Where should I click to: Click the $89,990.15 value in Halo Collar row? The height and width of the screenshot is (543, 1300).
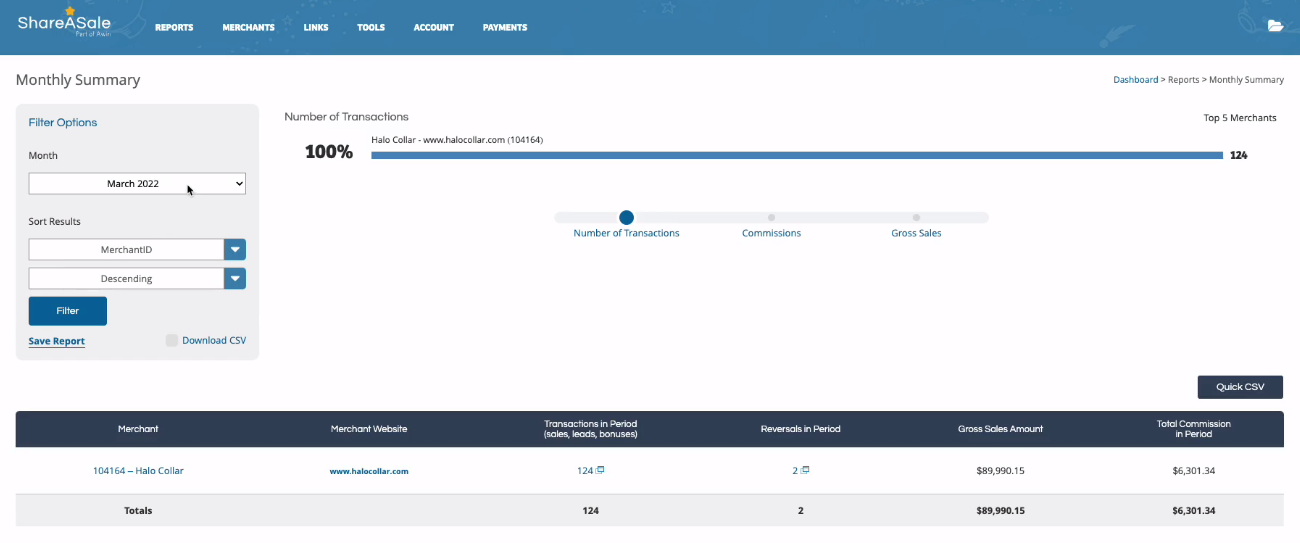click(1000, 471)
